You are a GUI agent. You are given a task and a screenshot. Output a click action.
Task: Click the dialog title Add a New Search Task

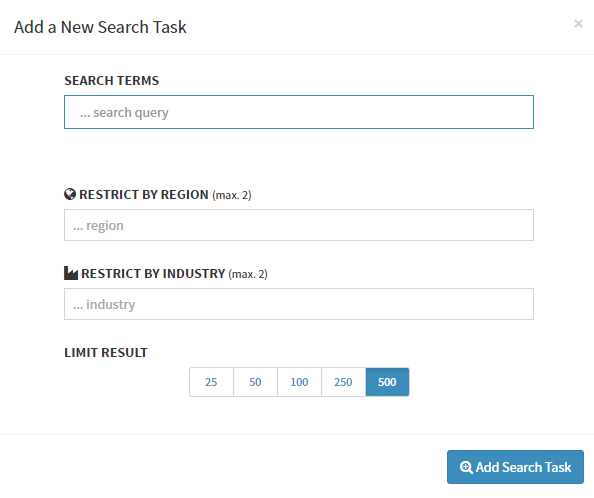(x=100, y=27)
